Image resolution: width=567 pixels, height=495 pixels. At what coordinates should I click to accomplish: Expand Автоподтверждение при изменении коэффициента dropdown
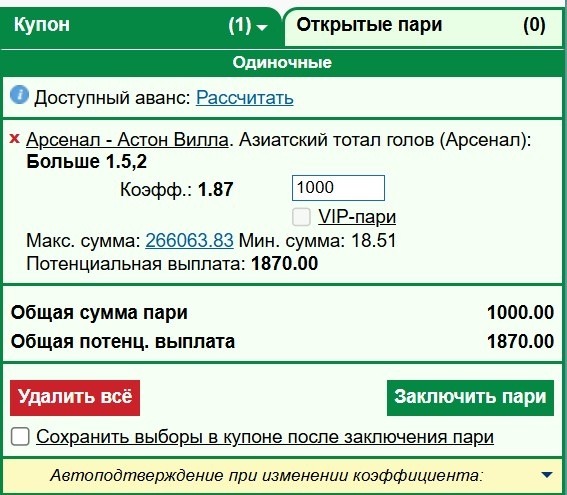coord(547,475)
